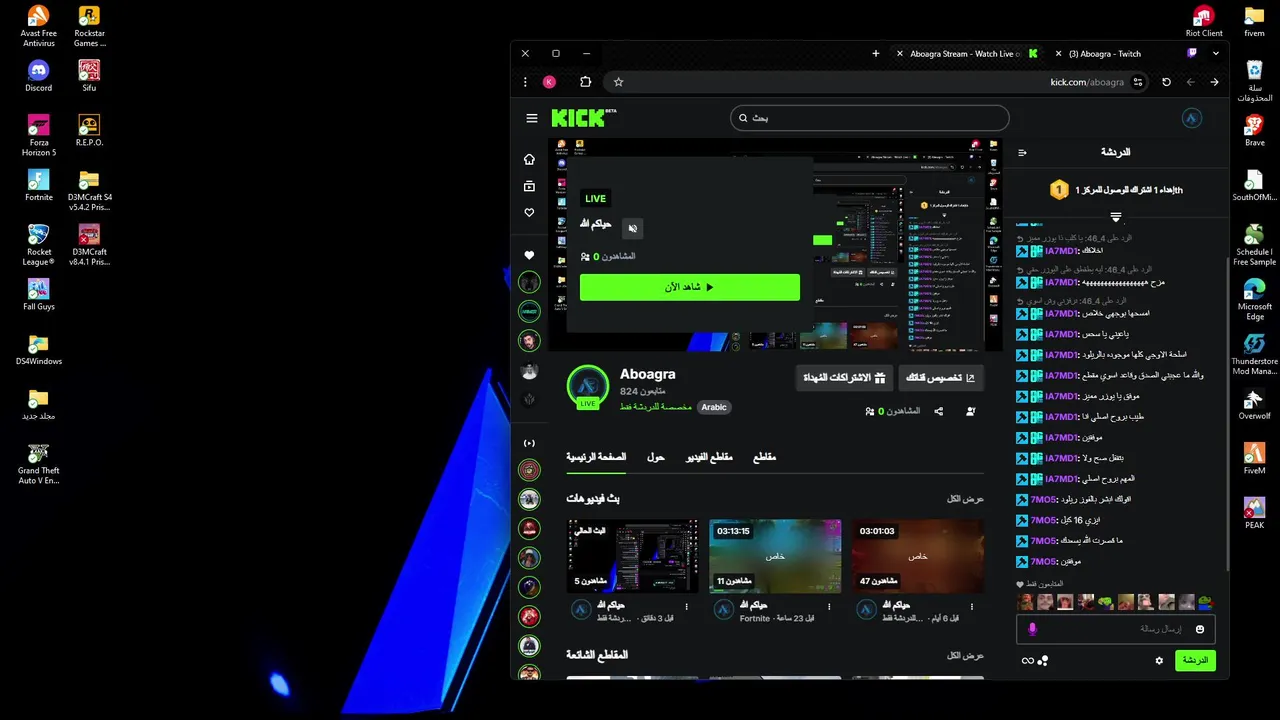The width and height of the screenshot is (1280, 720).
Task: Bookmark page with the star icon
Action: 618,82
